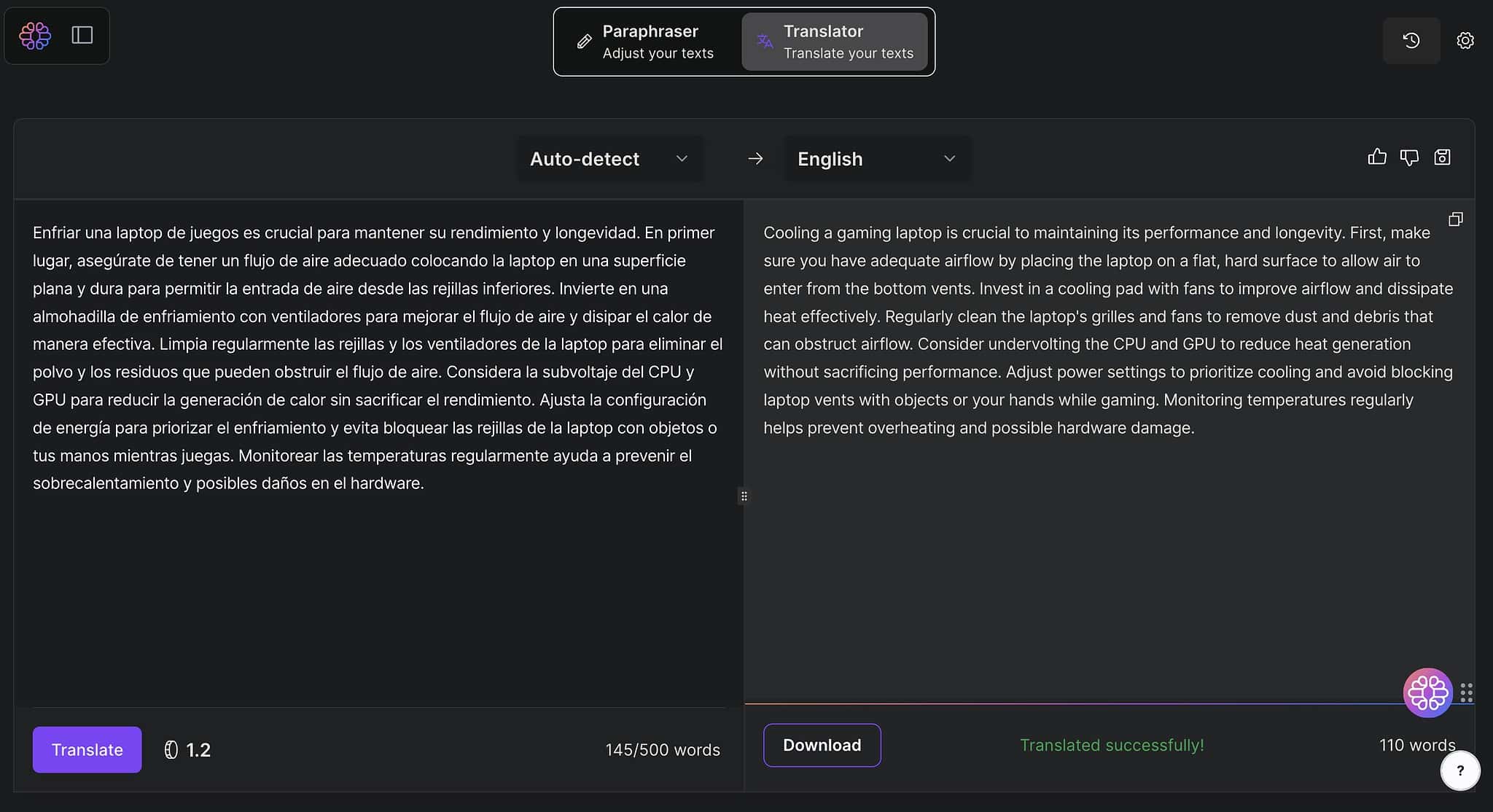This screenshot has height=812, width=1493.
Task: Open the English target language dropdown
Action: (877, 158)
